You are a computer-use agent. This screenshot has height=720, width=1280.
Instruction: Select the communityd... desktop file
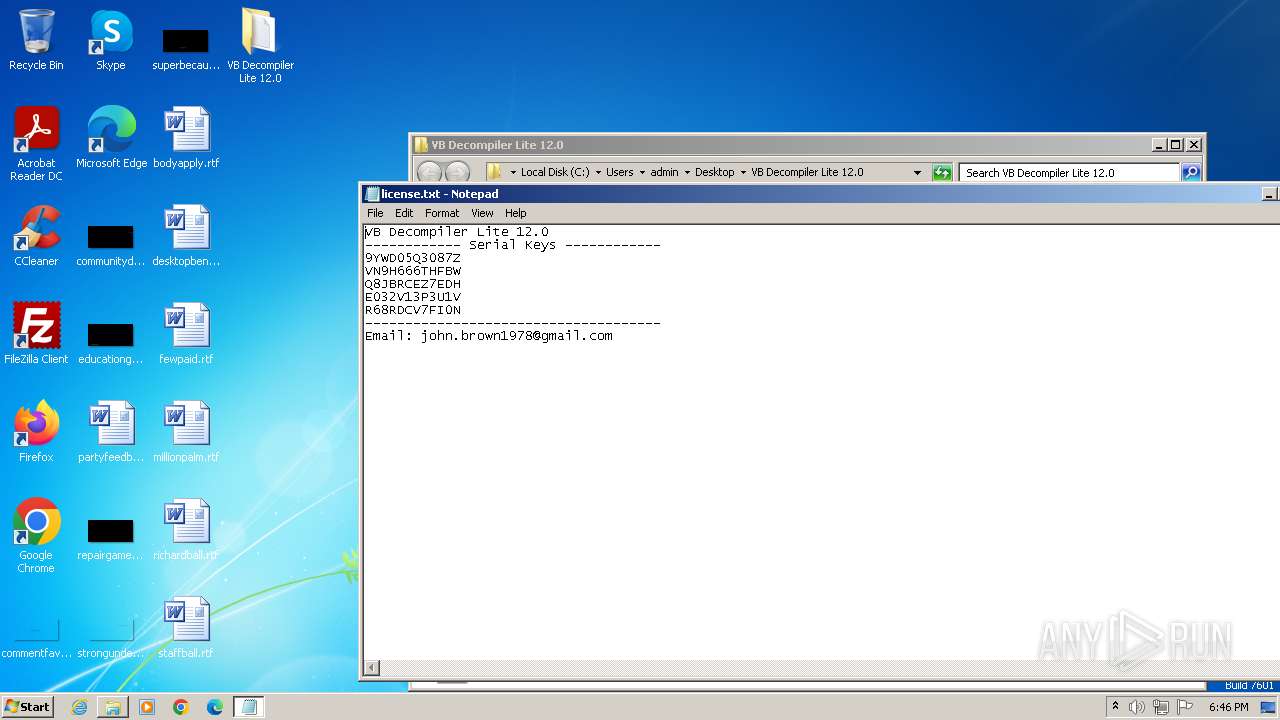(111, 244)
